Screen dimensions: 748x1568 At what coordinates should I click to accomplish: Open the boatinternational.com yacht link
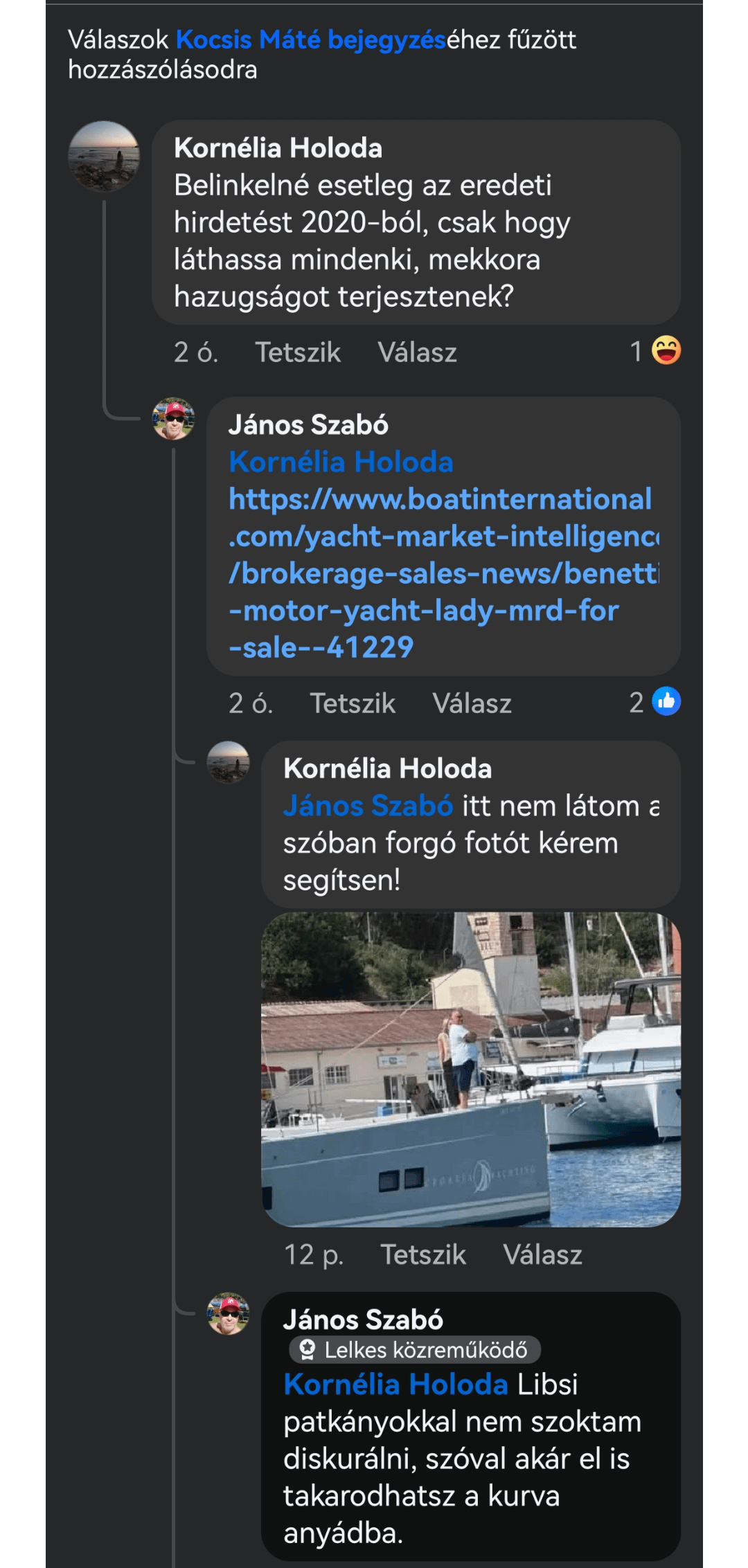[443, 573]
